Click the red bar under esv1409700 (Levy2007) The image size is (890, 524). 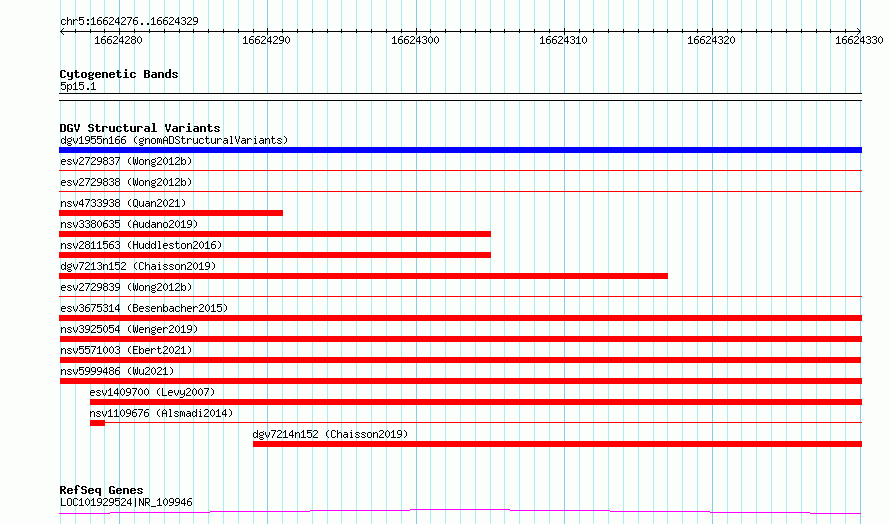[476, 402]
